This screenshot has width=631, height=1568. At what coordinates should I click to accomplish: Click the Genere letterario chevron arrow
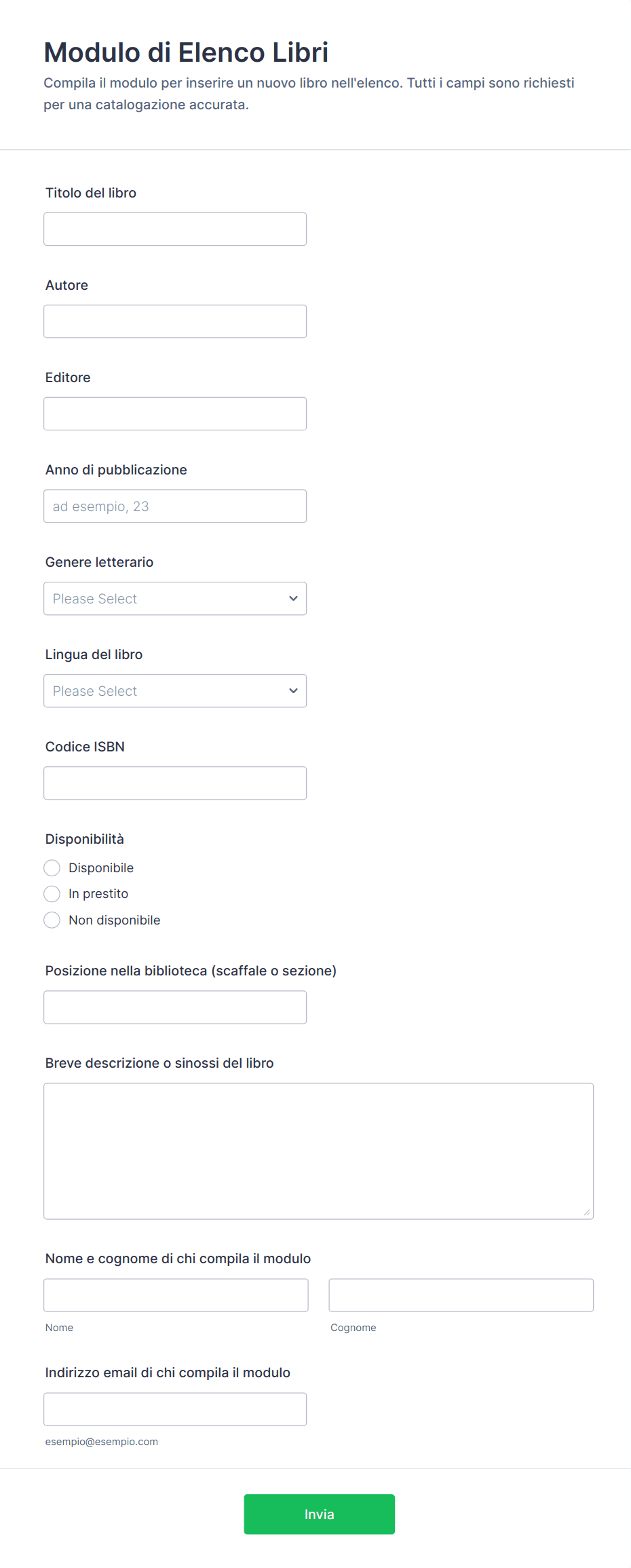click(293, 599)
